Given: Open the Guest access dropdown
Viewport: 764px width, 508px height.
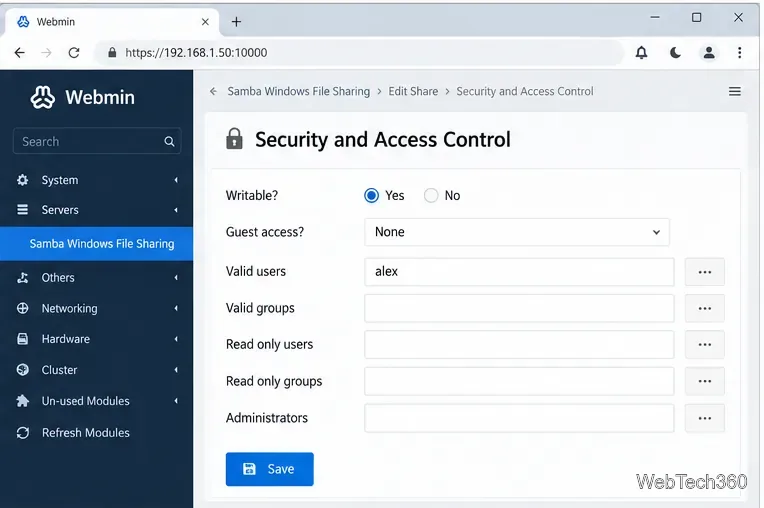Looking at the screenshot, I should (516, 232).
